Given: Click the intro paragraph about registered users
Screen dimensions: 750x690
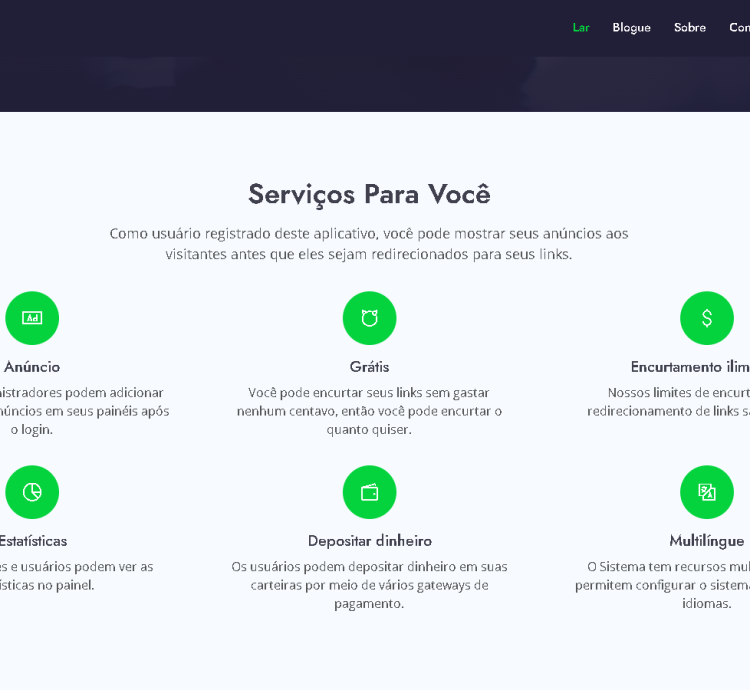Looking at the screenshot, I should (x=369, y=244).
